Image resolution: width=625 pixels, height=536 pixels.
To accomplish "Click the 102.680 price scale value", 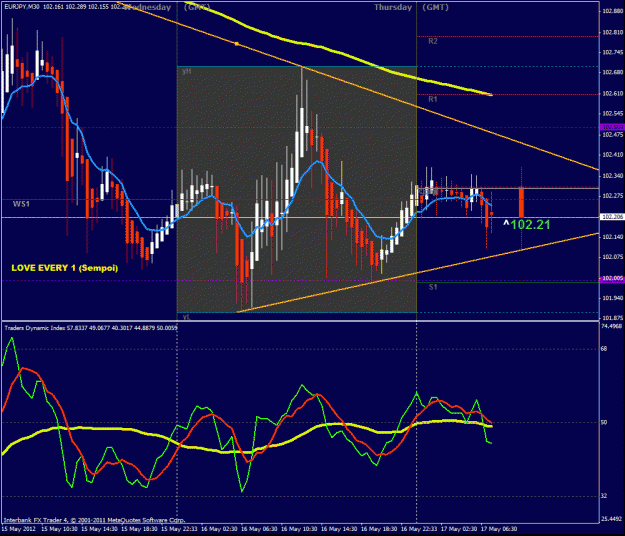I will pyautogui.click(x=613, y=72).
